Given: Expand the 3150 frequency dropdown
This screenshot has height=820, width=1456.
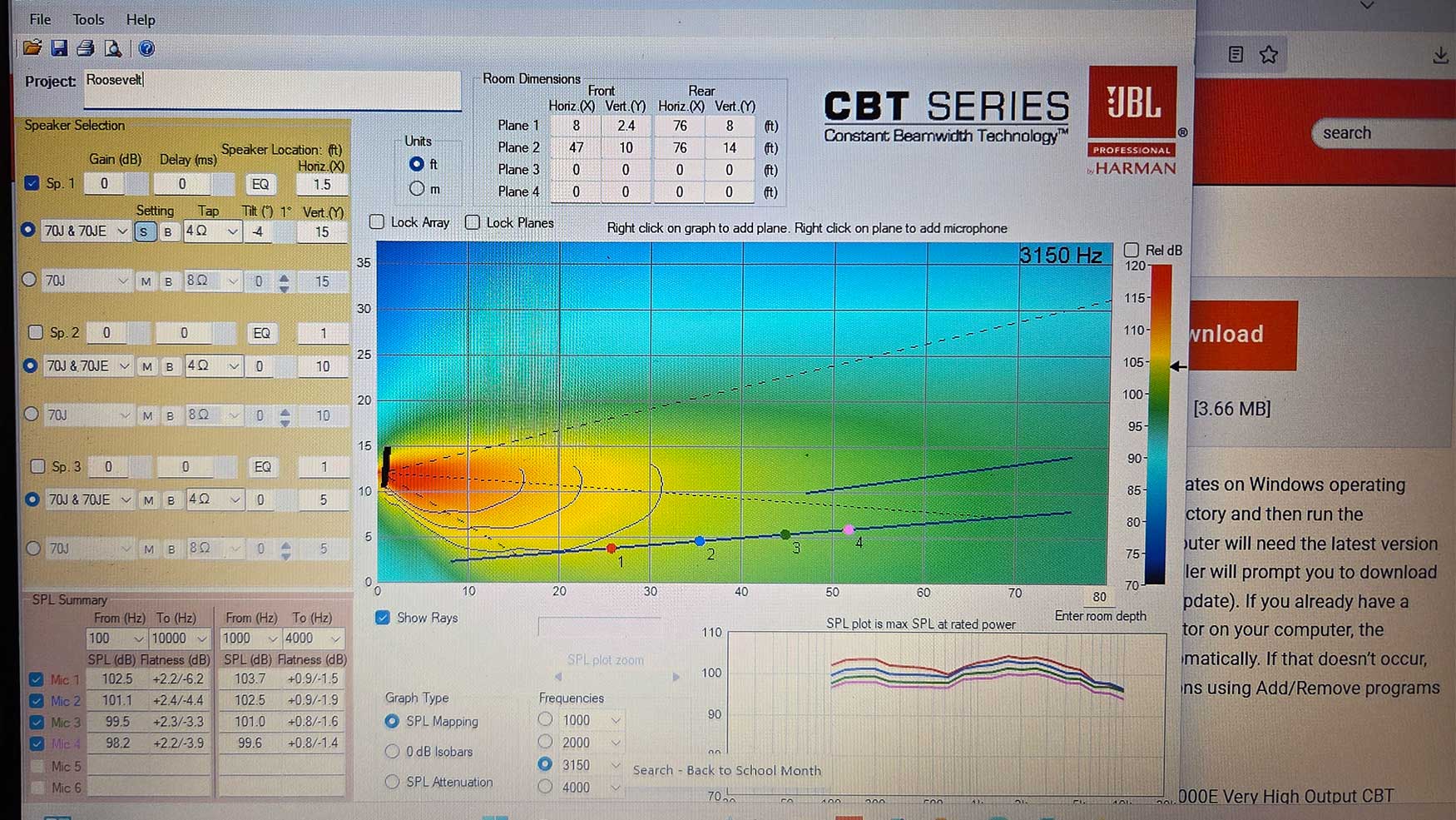Looking at the screenshot, I should (616, 765).
